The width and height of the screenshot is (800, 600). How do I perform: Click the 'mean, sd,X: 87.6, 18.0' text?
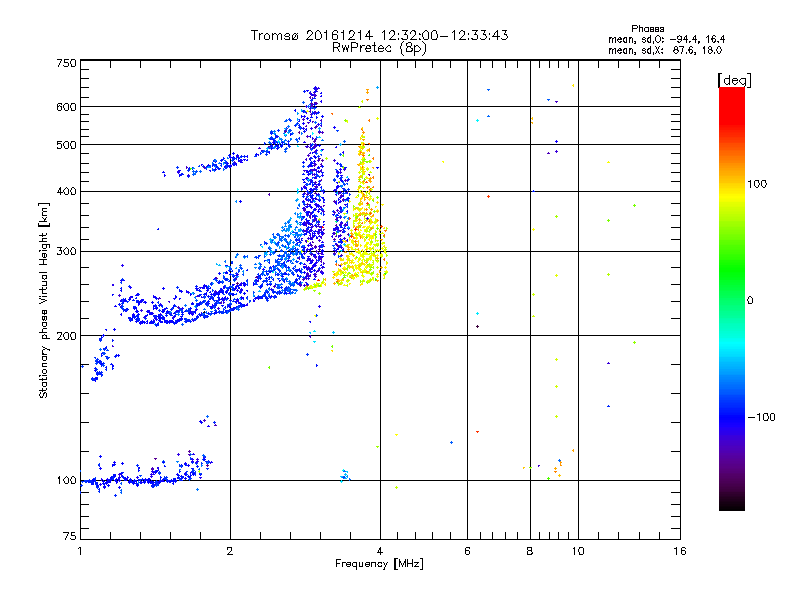(x=665, y=50)
